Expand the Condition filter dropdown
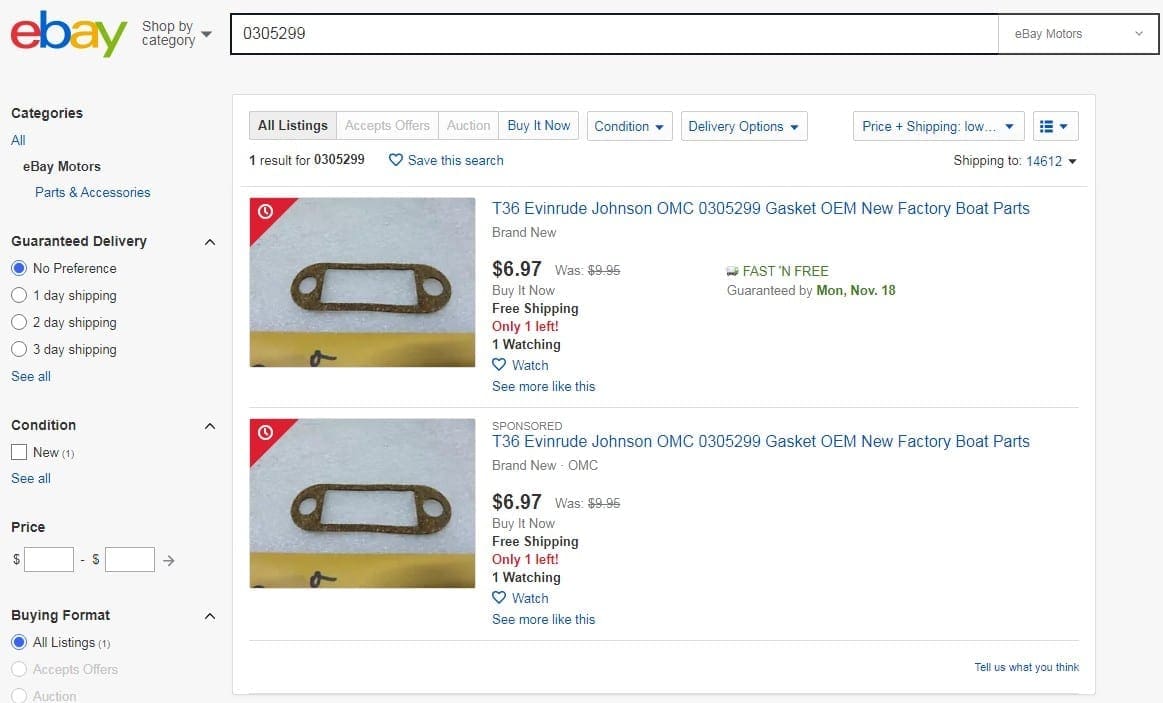Screen dimensions: 1163x703 [629, 126]
